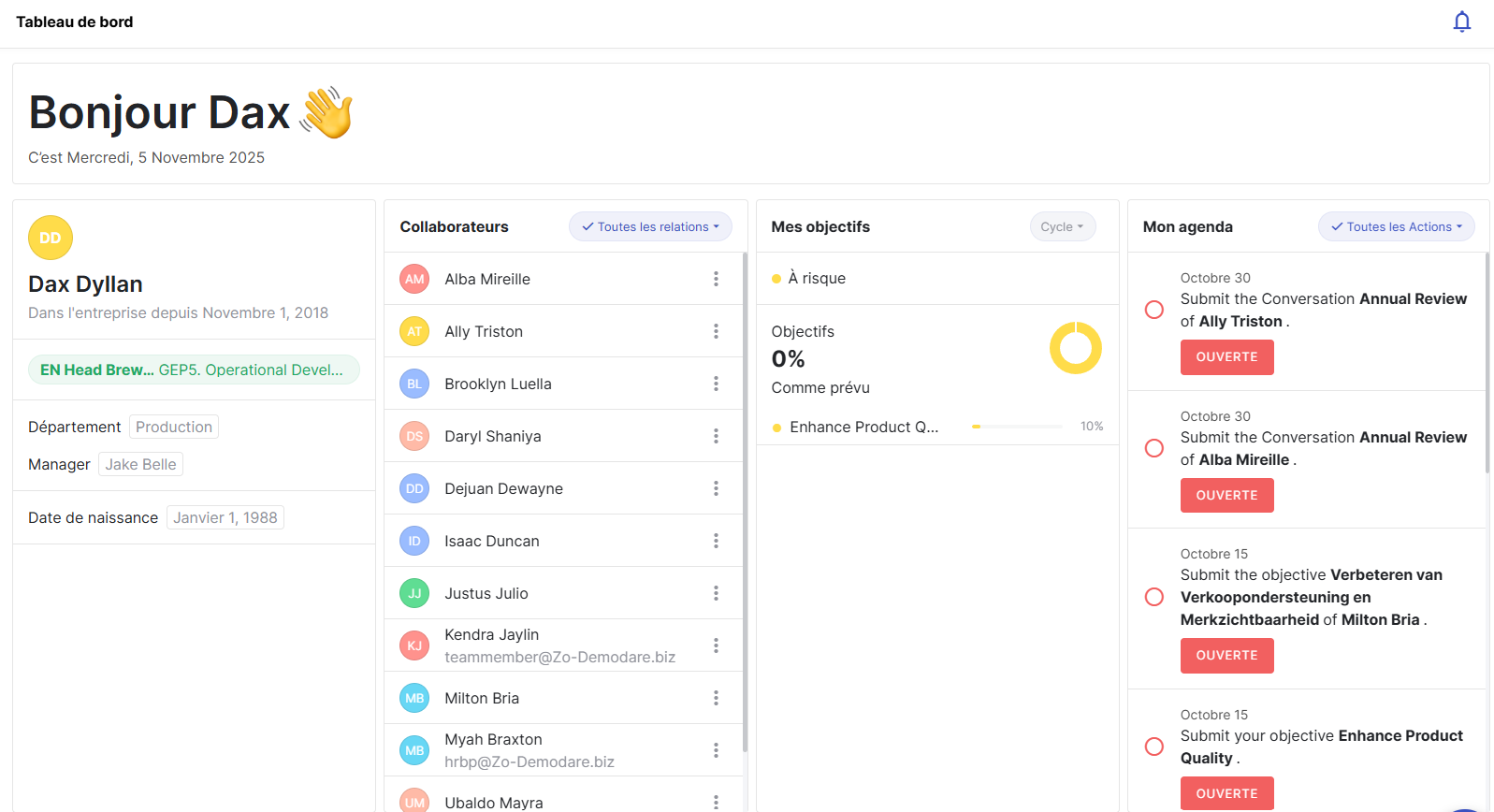Image resolution: width=1494 pixels, height=812 pixels.
Task: Mark Ally Triston Annual Review action complete
Action: point(1154,310)
